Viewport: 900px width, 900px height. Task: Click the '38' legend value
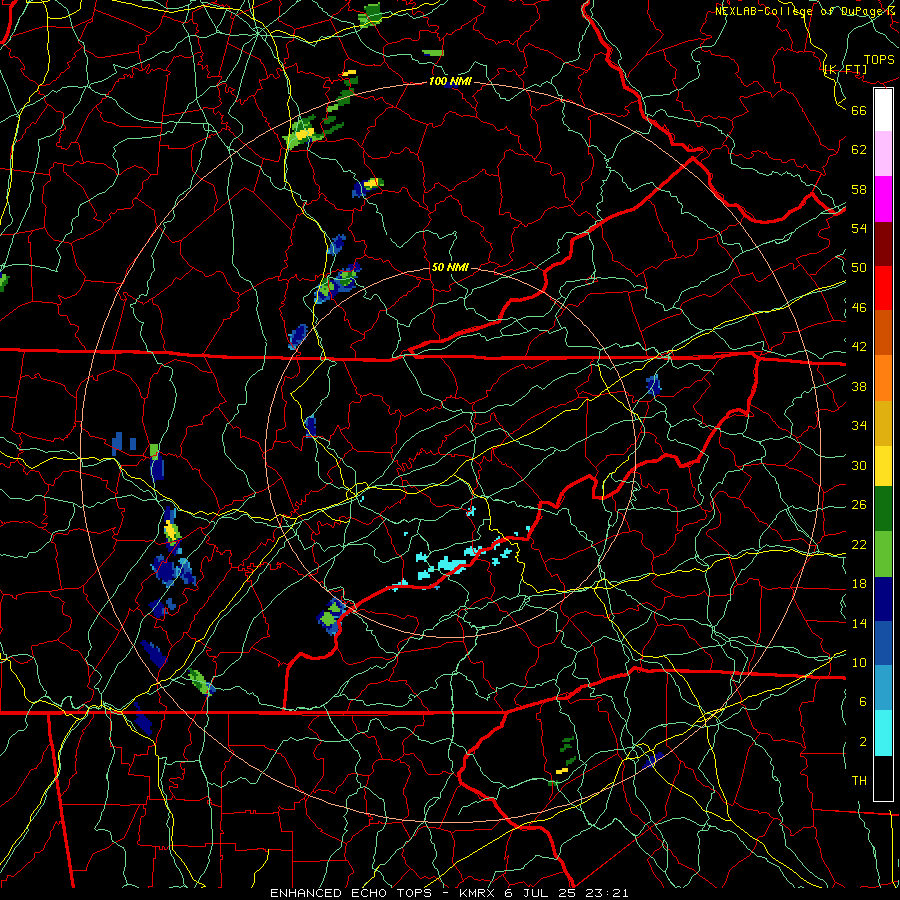(859, 386)
